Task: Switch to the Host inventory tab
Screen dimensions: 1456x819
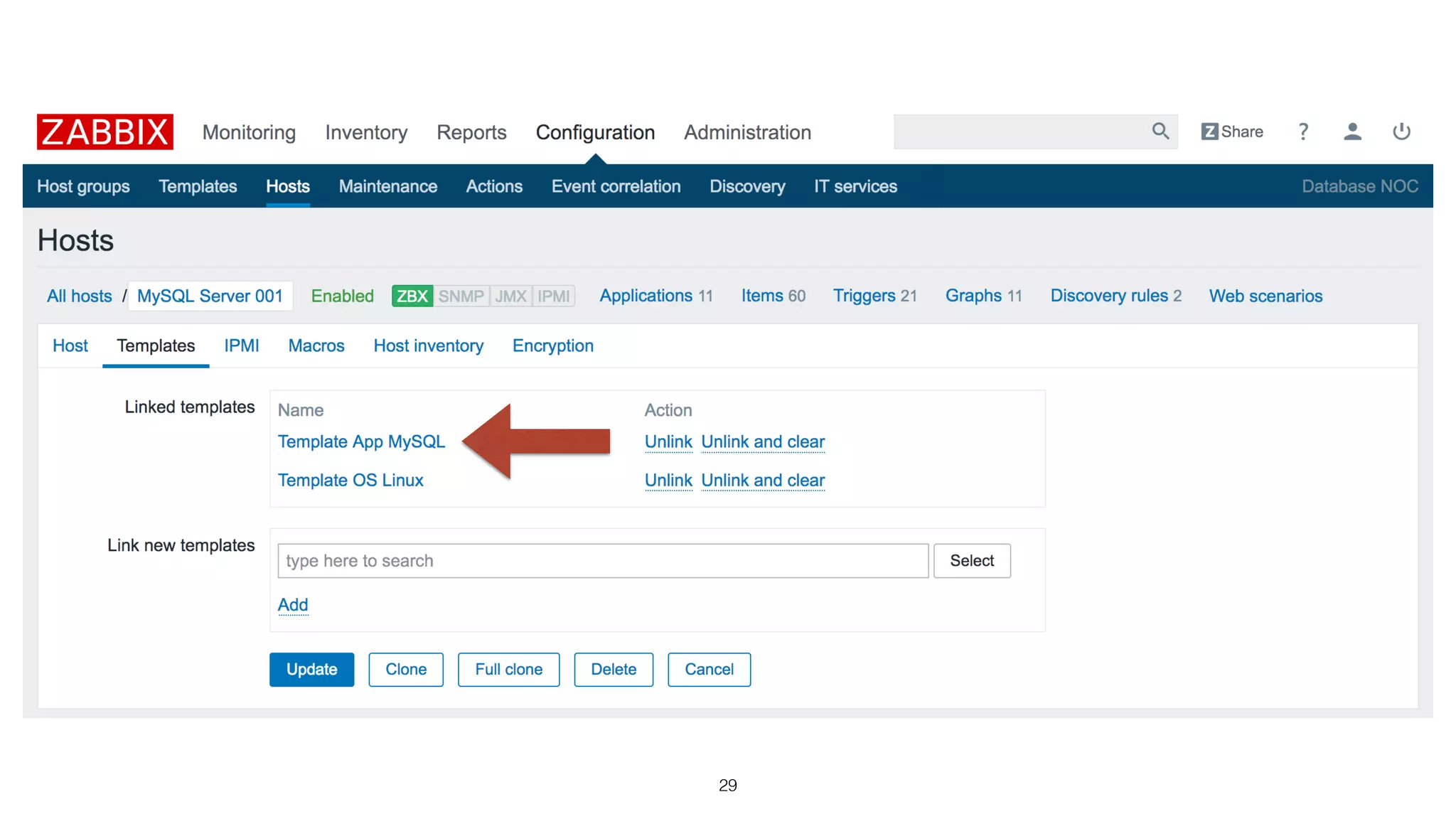Action: [428, 346]
